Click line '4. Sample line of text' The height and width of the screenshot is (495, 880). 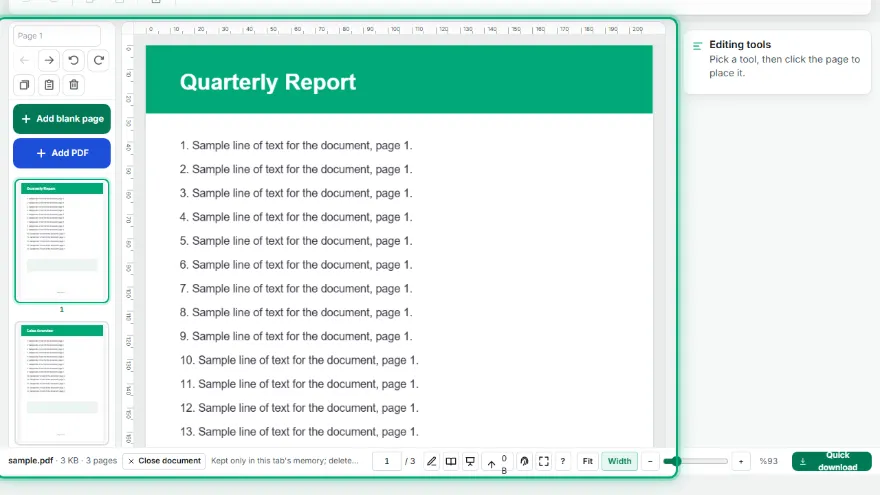click(x=296, y=217)
